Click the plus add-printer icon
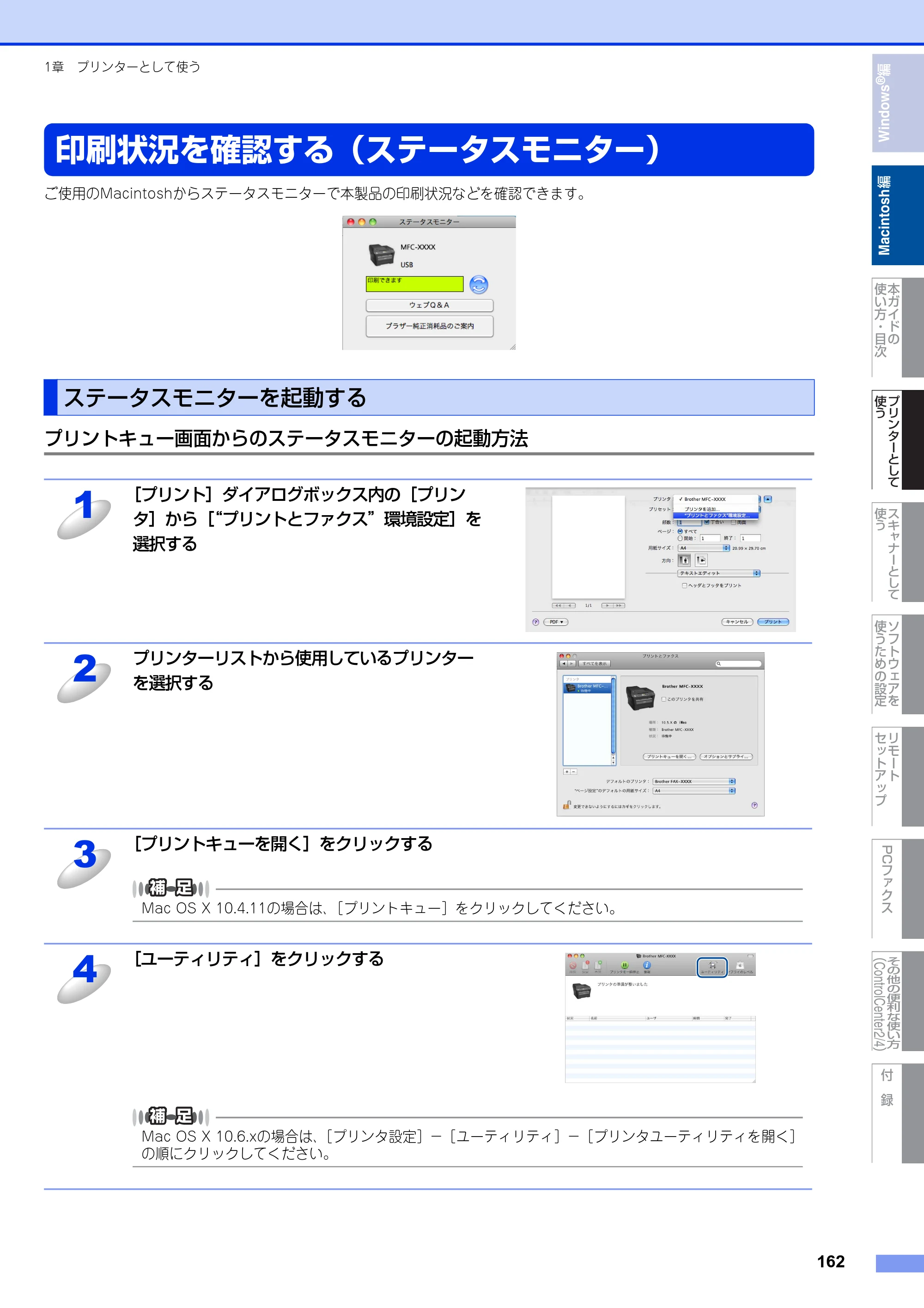The width and height of the screenshot is (924, 1308). pos(567,772)
